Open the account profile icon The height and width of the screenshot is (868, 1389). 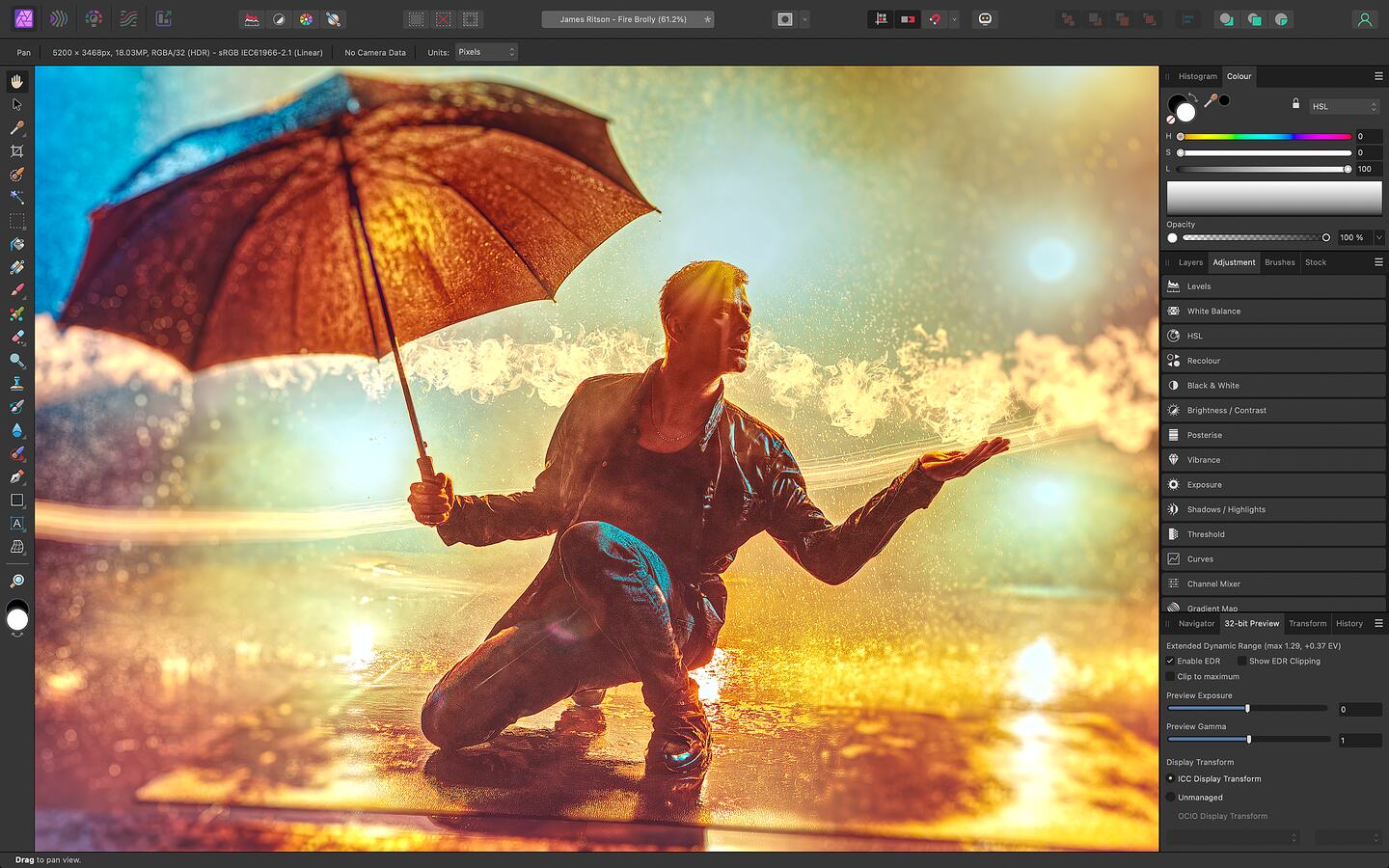[x=1364, y=19]
